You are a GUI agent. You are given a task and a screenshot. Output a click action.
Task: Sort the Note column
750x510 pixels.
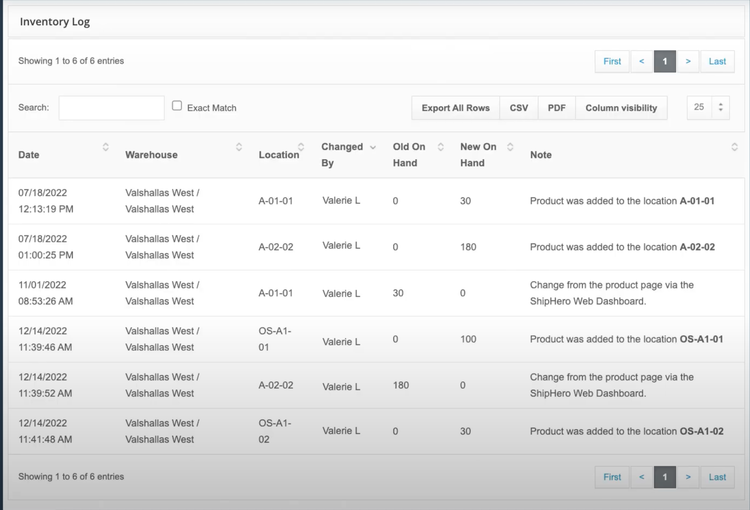click(734, 147)
